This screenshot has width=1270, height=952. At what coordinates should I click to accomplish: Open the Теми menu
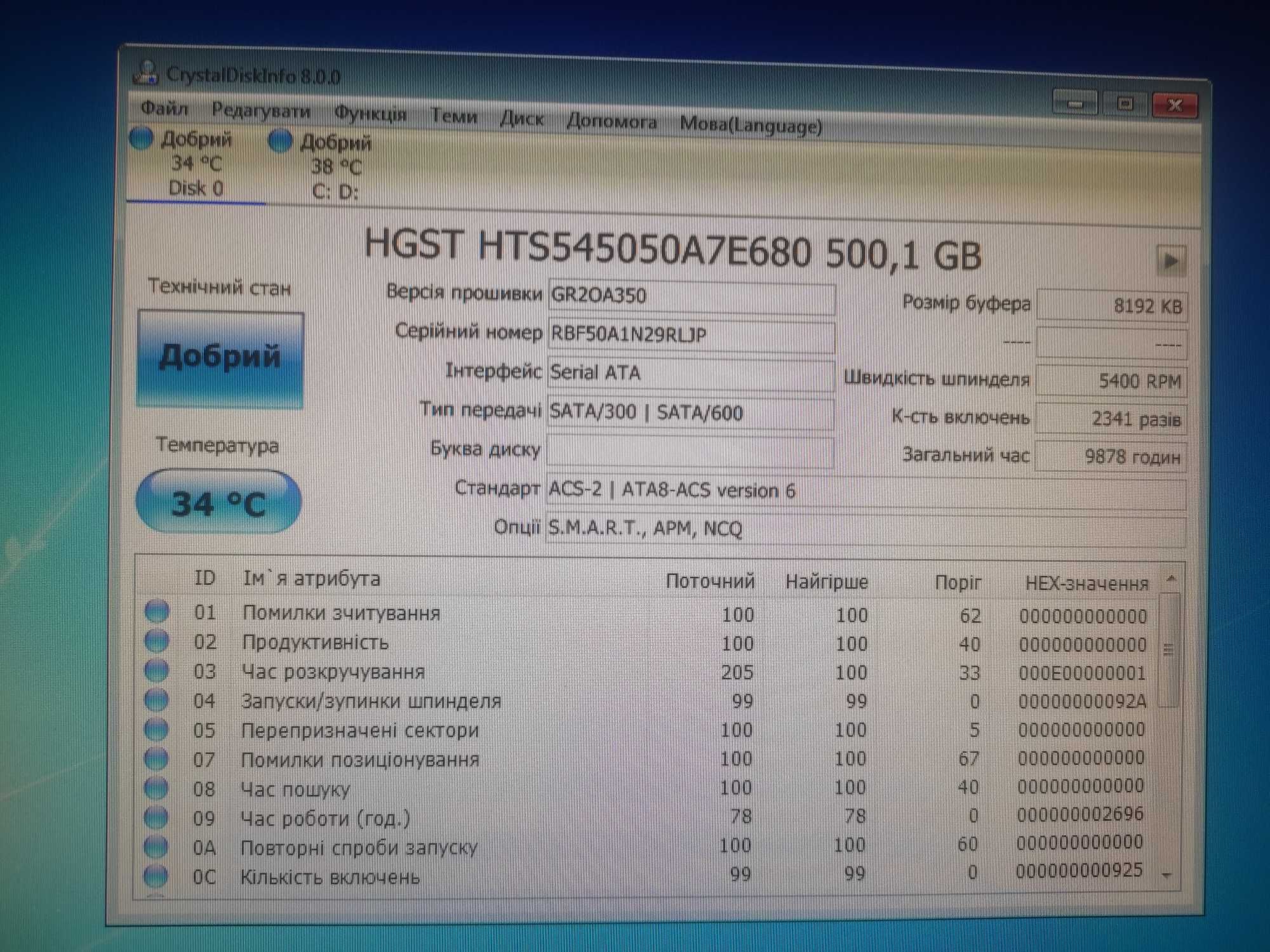click(453, 116)
